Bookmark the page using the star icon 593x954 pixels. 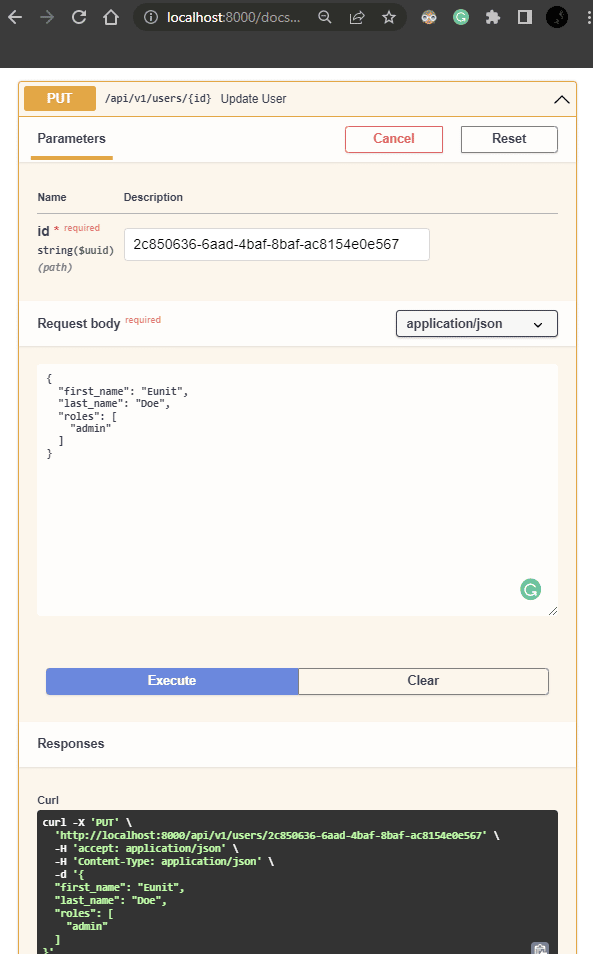(389, 17)
